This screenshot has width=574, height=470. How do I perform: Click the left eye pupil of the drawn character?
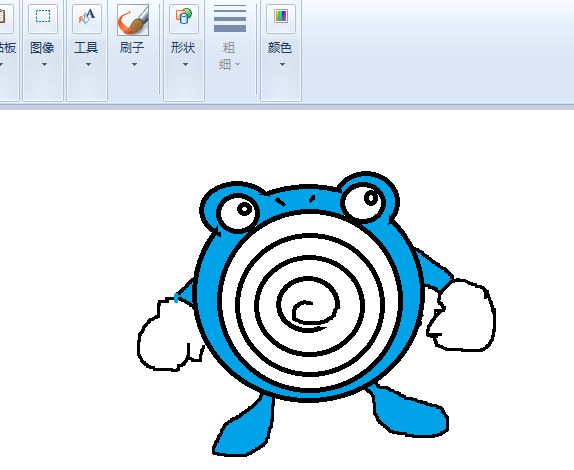[x=245, y=209]
